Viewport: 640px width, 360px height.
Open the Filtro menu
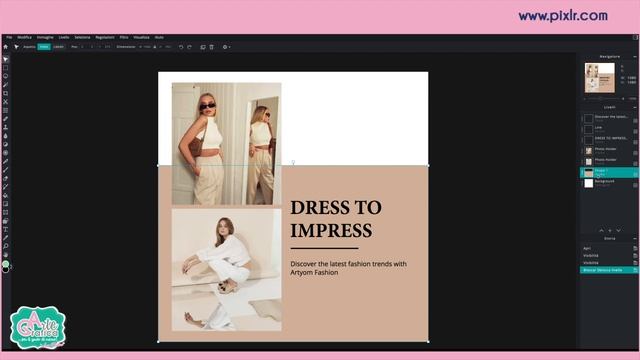point(124,37)
